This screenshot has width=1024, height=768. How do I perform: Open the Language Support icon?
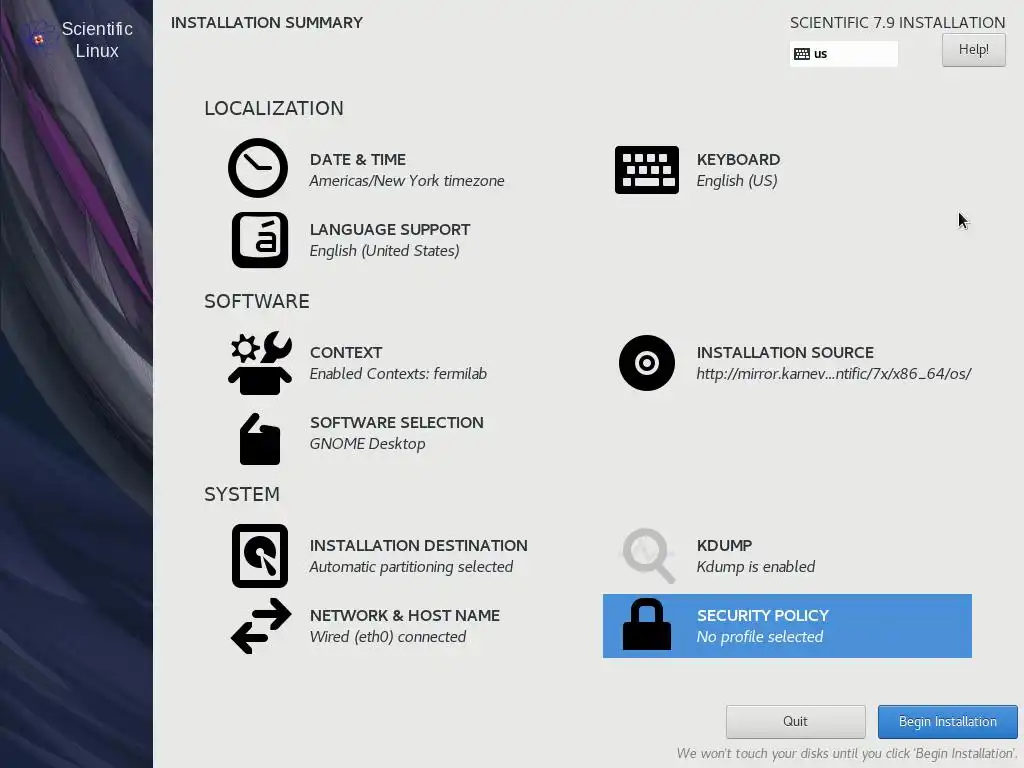click(259, 240)
